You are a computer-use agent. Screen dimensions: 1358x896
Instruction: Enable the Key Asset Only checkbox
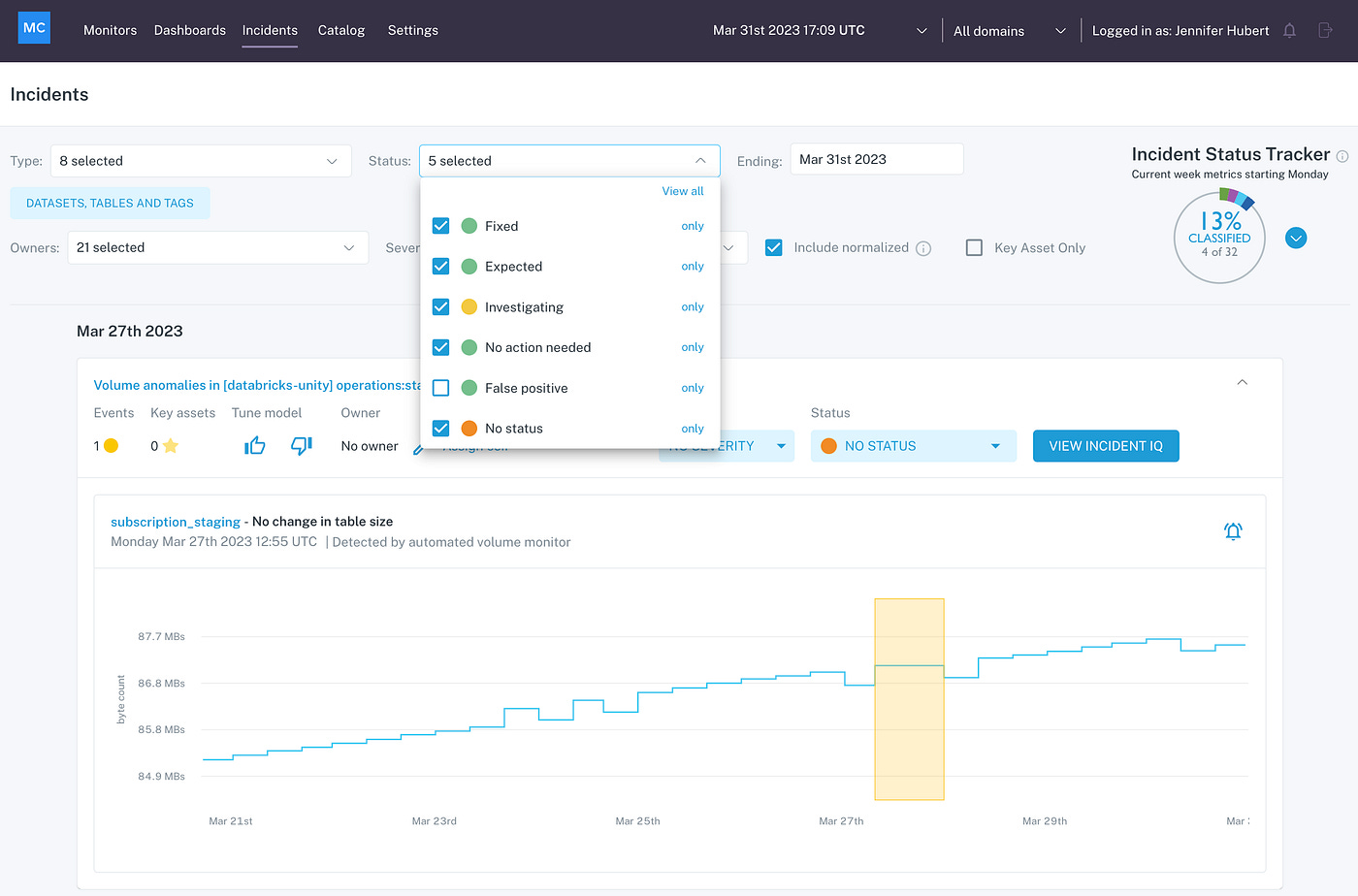(x=974, y=247)
